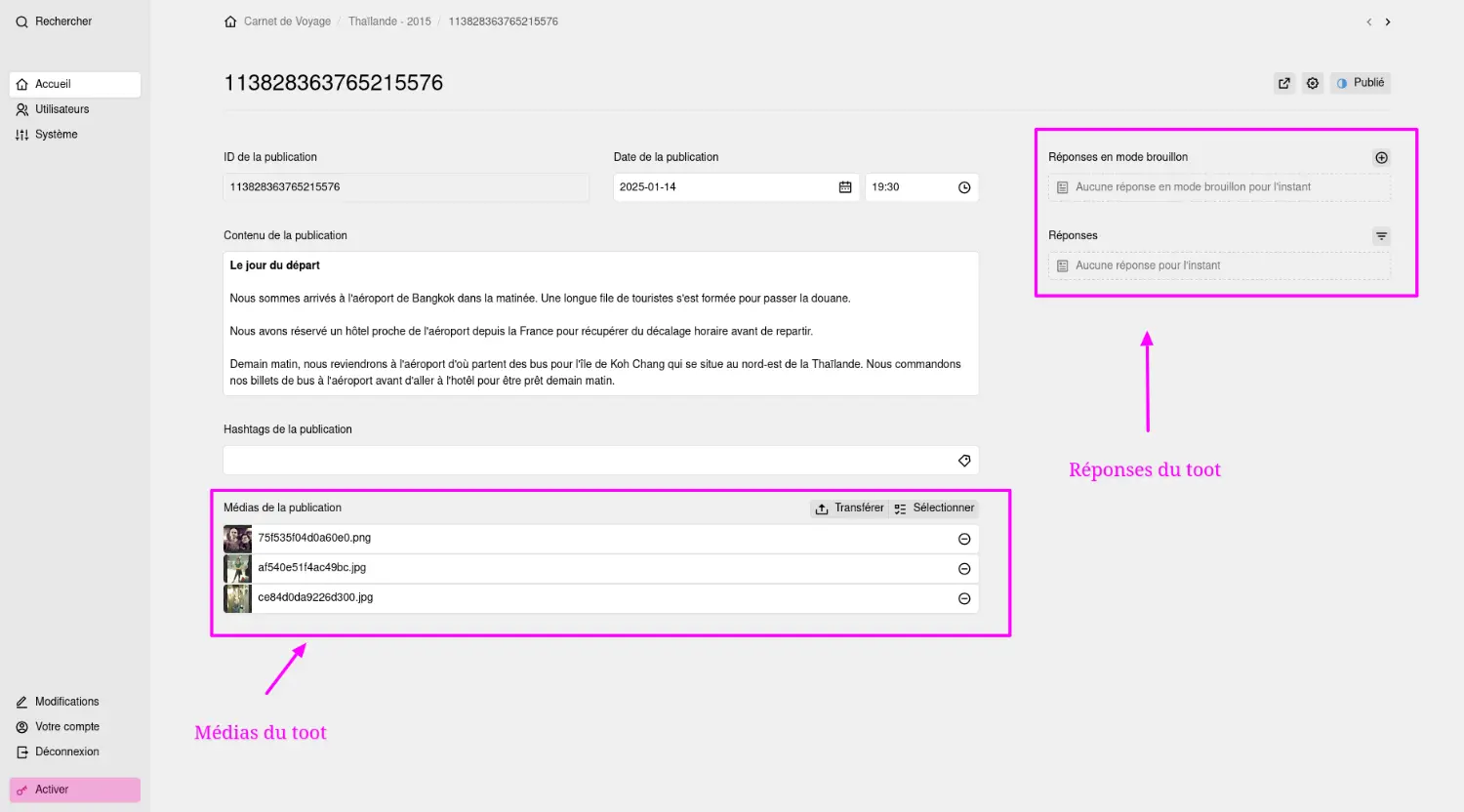
Task: Open the Modifications sidebar item
Action: [75, 702]
